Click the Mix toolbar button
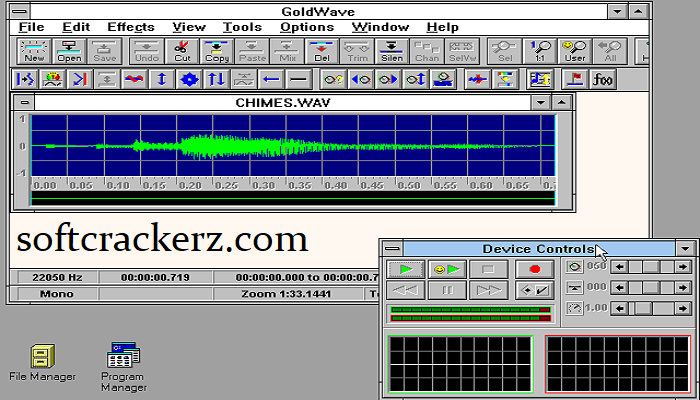 point(287,51)
